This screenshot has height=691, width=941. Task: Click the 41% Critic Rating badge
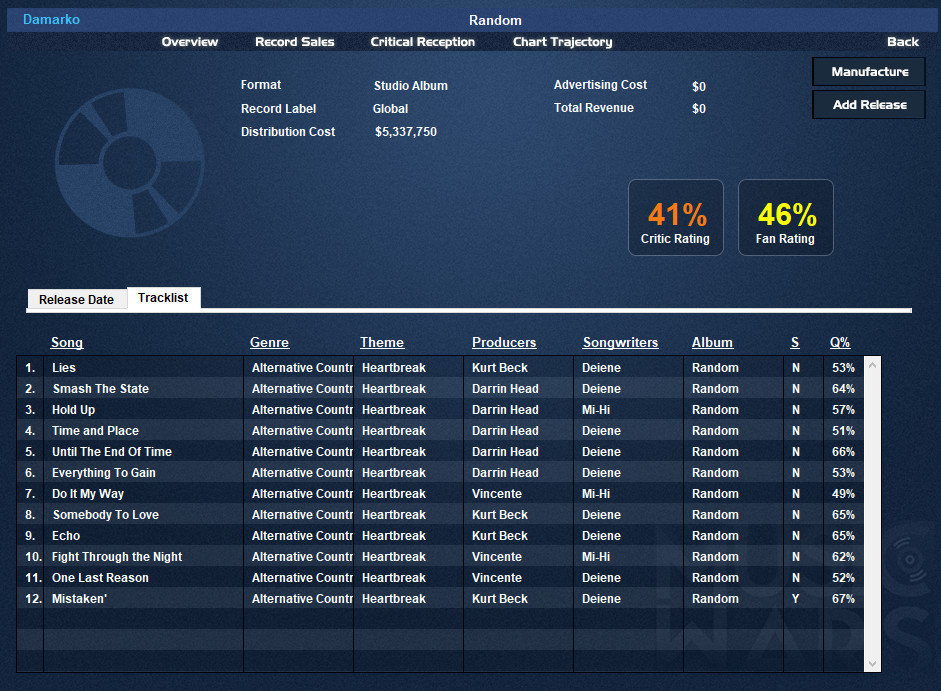(x=675, y=217)
